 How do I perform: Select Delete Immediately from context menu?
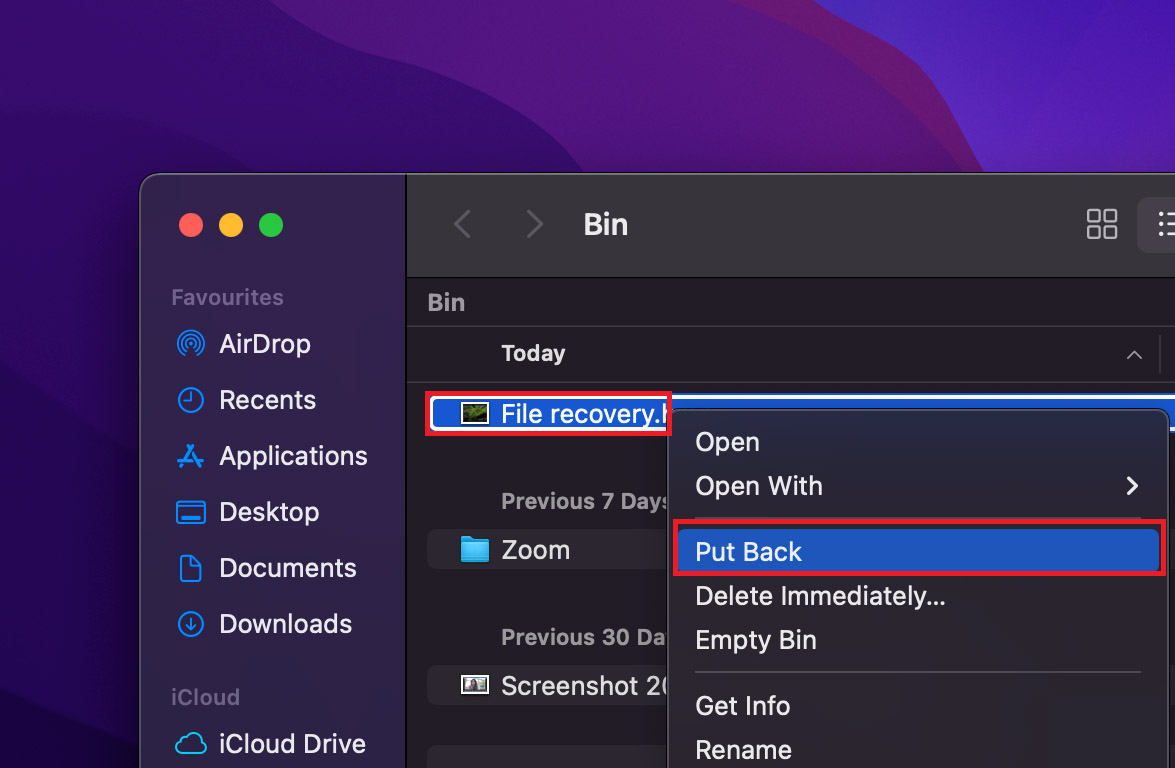coord(820,596)
